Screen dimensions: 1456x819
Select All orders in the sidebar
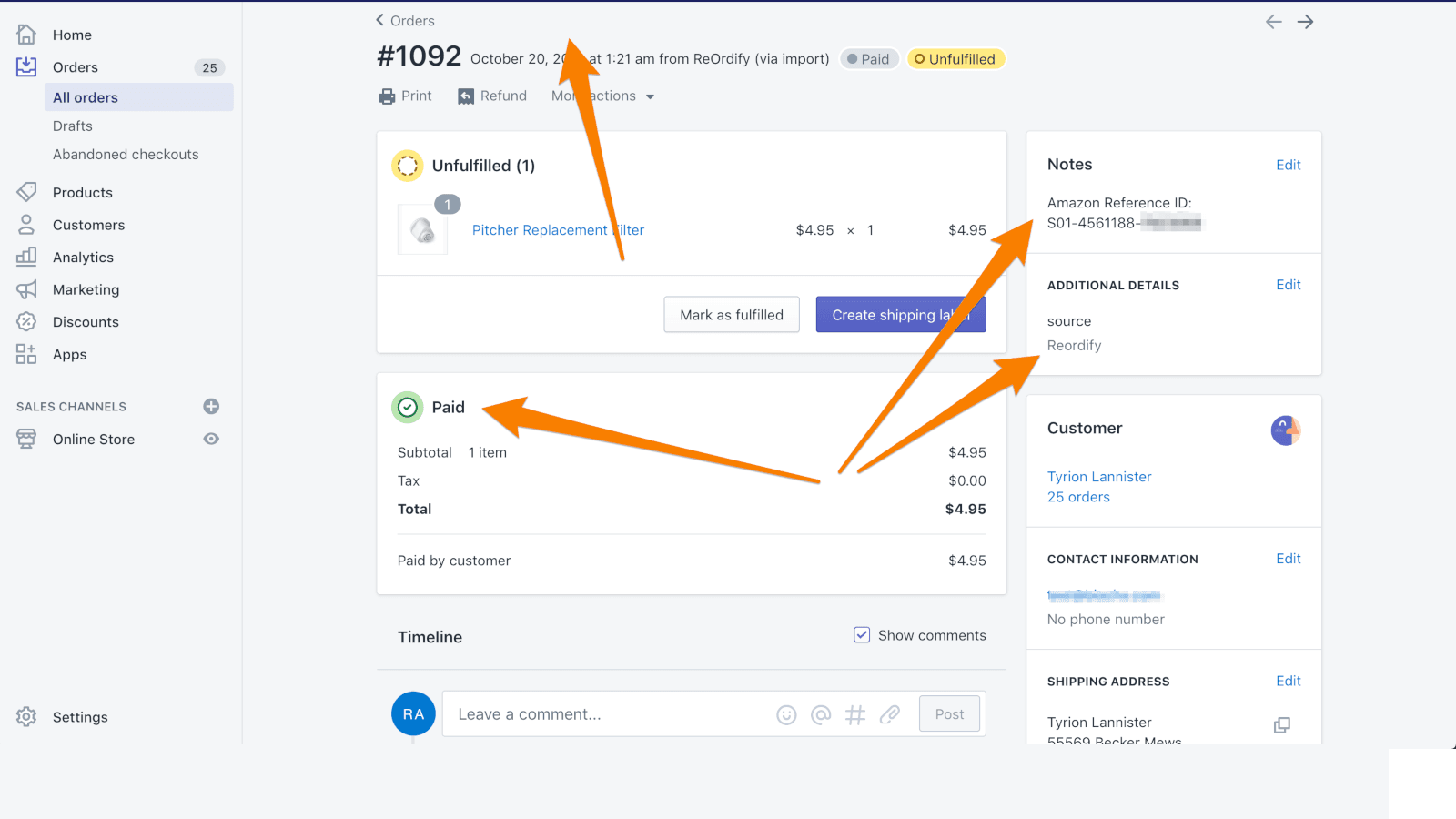[85, 97]
